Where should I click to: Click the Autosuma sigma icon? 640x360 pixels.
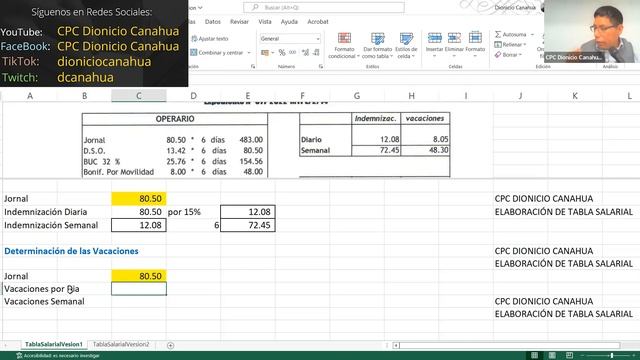point(498,34)
